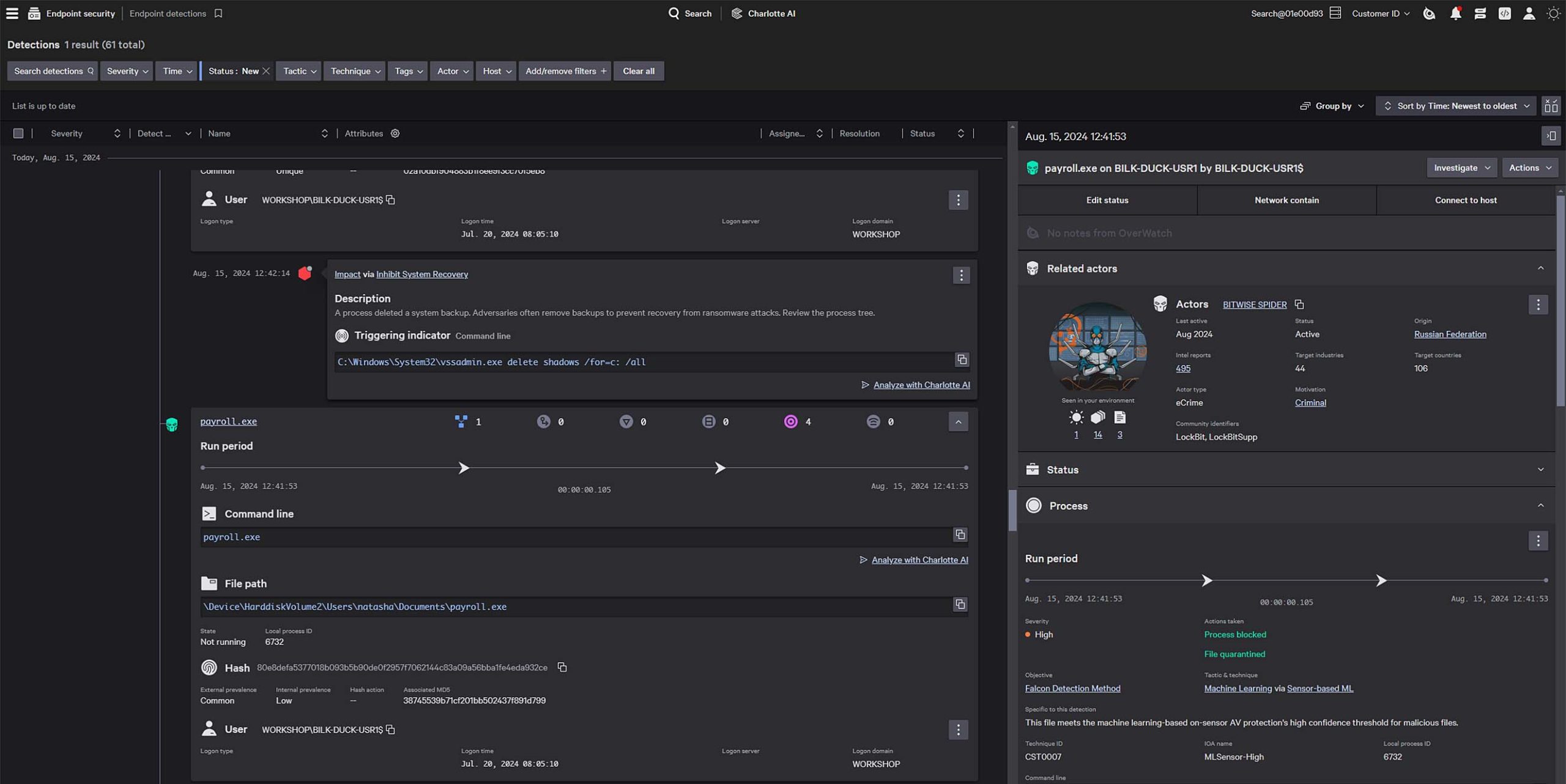1566x784 pixels.
Task: Copy the vssadmin triggering command line
Action: [x=962, y=360]
